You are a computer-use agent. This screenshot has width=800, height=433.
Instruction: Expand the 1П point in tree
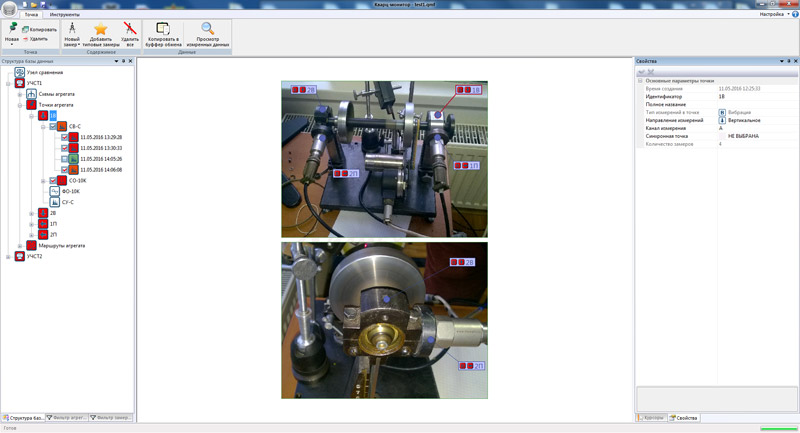[31, 224]
